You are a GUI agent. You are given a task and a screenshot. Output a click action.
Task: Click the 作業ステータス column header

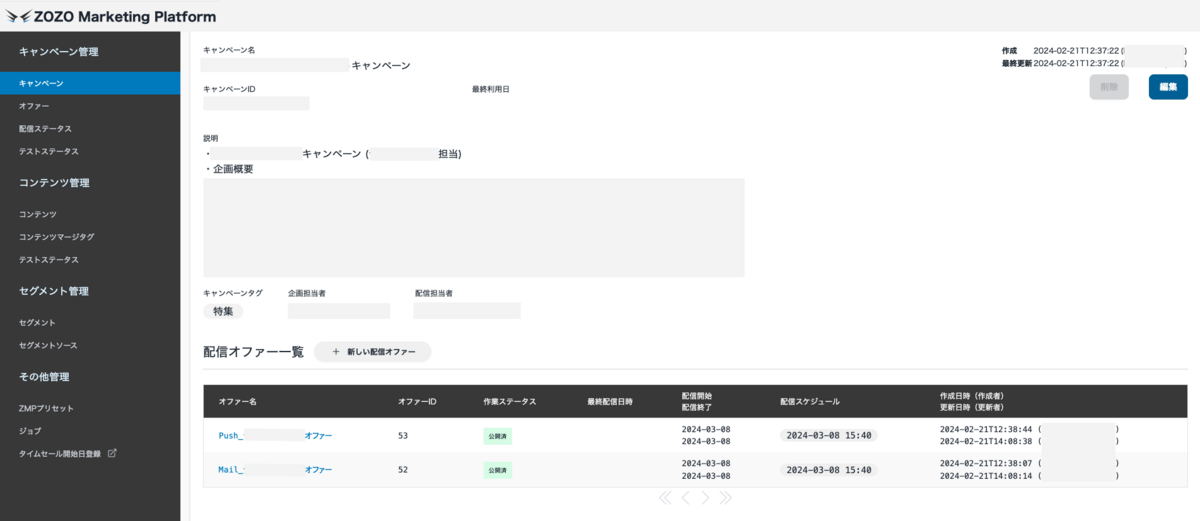[x=510, y=401]
